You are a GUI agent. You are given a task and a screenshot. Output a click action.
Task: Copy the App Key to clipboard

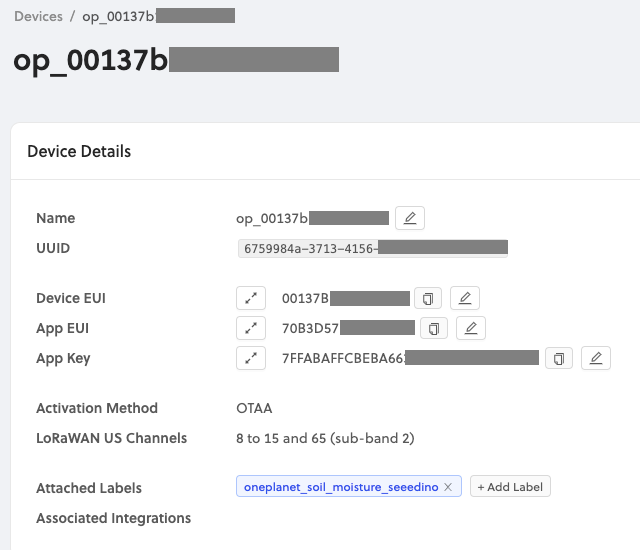pos(559,358)
